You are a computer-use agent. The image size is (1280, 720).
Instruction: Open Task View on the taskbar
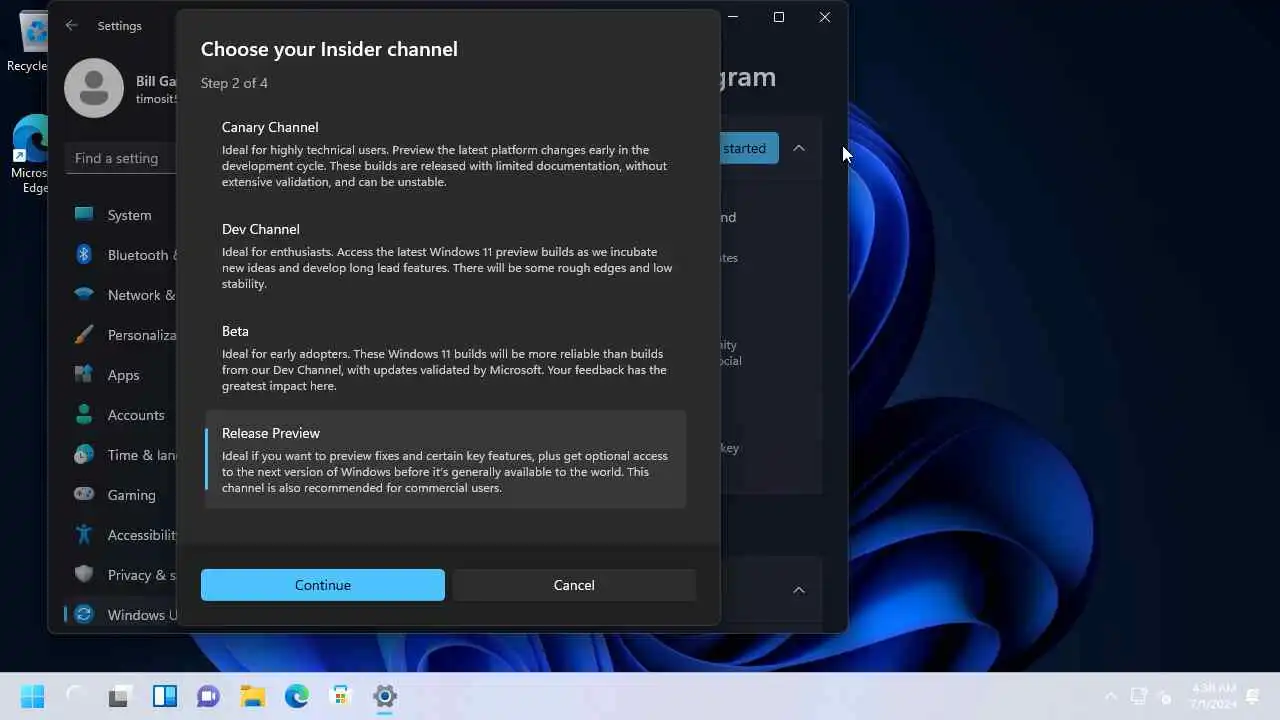[120, 696]
